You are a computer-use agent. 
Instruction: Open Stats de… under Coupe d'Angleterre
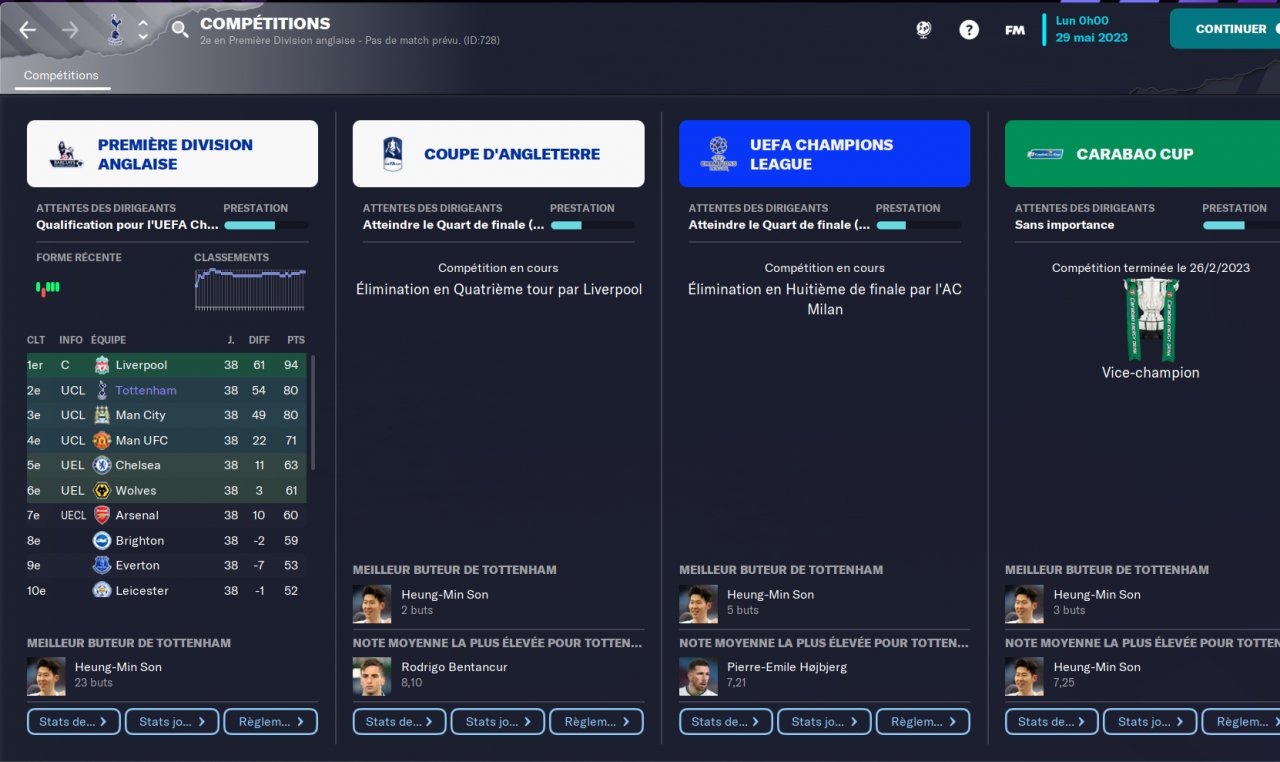(400, 721)
